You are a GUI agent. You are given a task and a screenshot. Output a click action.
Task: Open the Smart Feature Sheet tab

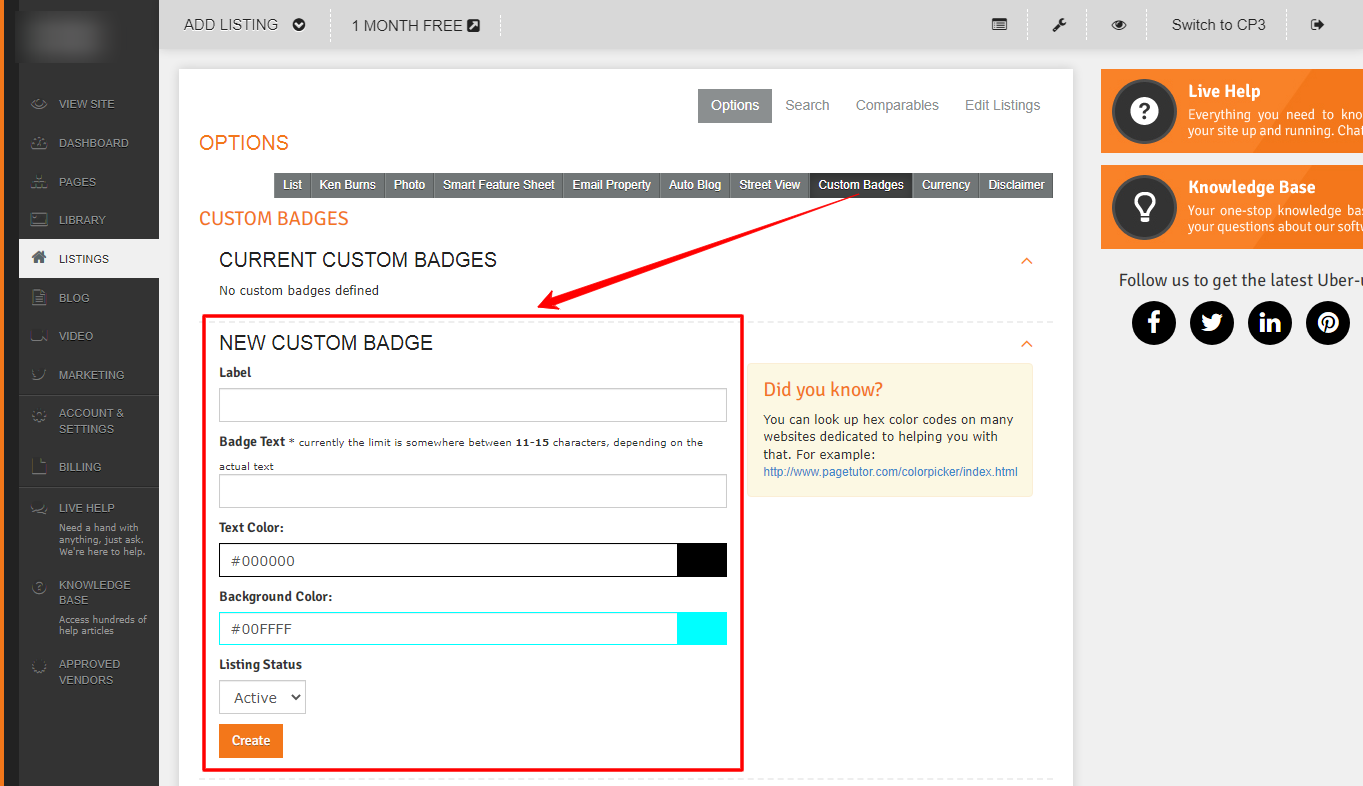tap(499, 185)
